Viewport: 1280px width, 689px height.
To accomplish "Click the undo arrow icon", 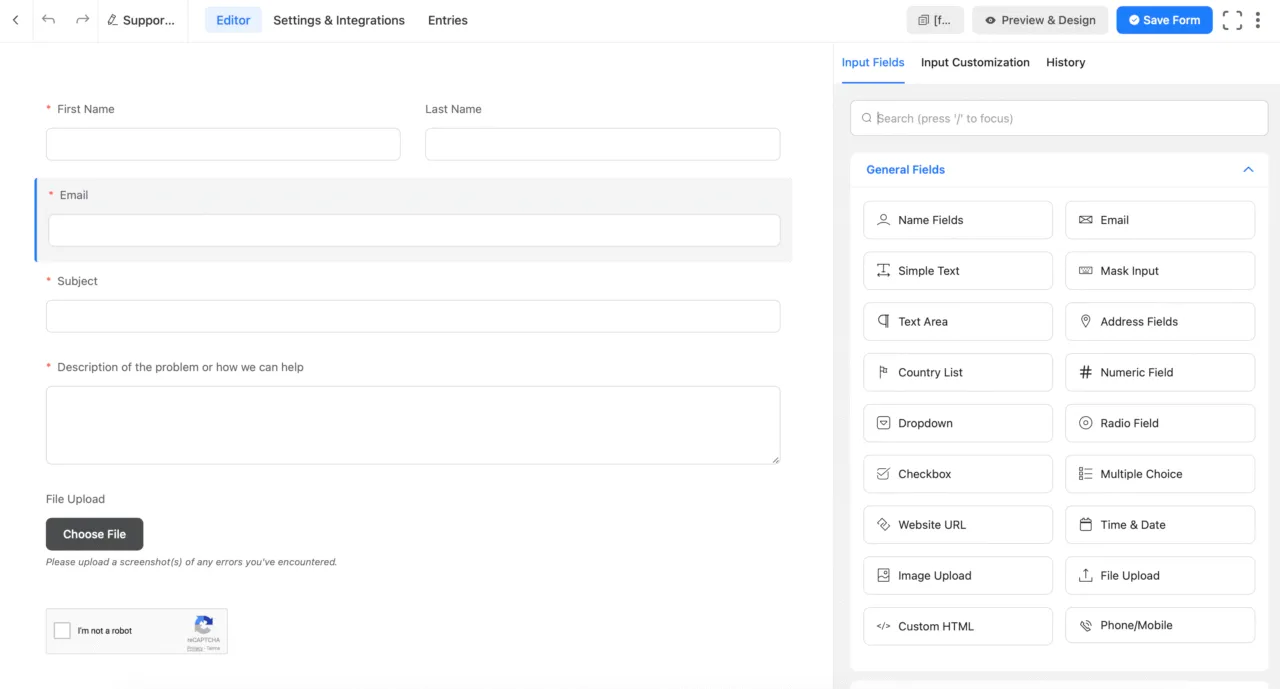I will tap(49, 20).
